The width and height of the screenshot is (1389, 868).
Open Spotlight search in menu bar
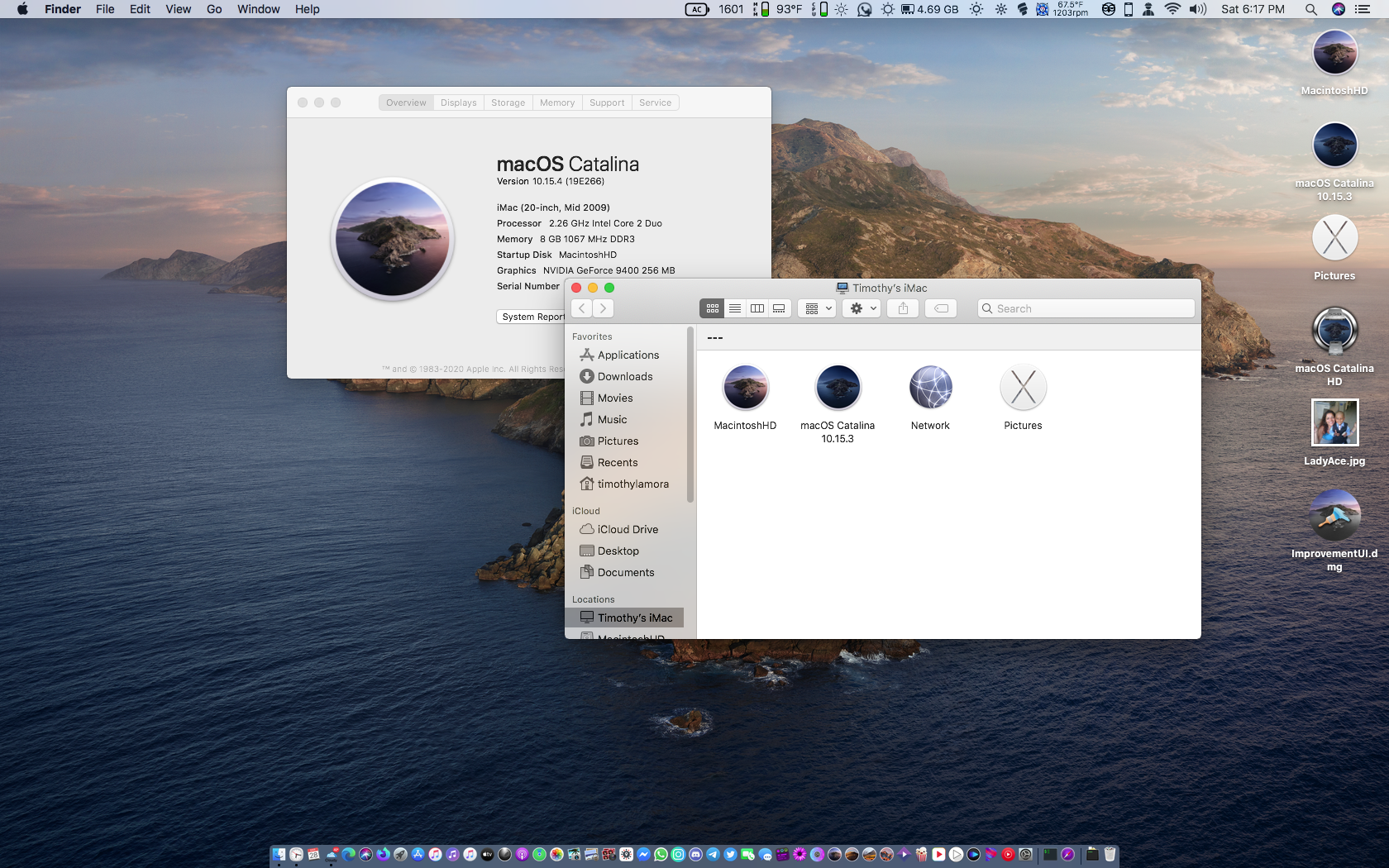(1311, 9)
